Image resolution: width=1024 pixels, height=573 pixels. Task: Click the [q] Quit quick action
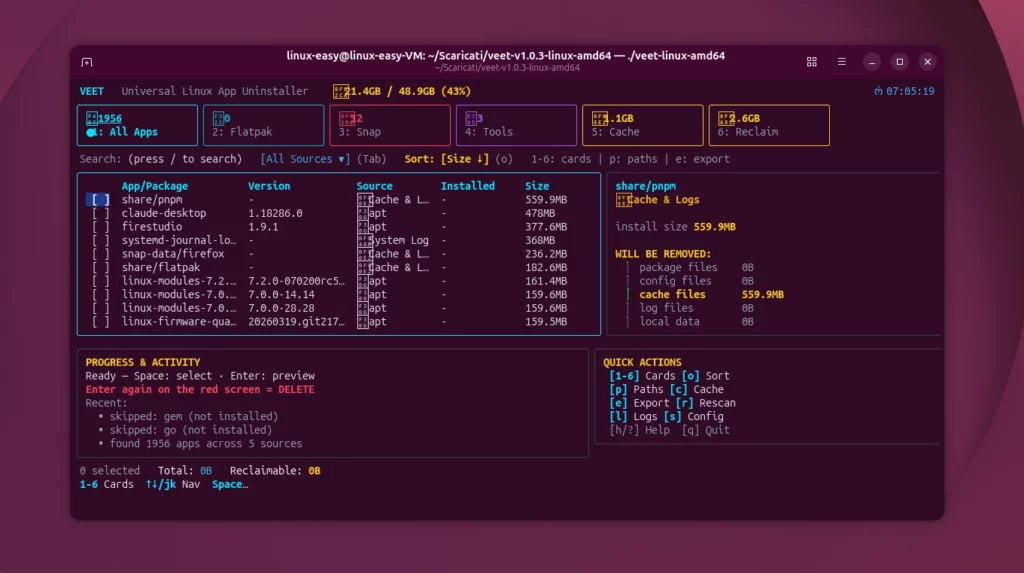(705, 430)
